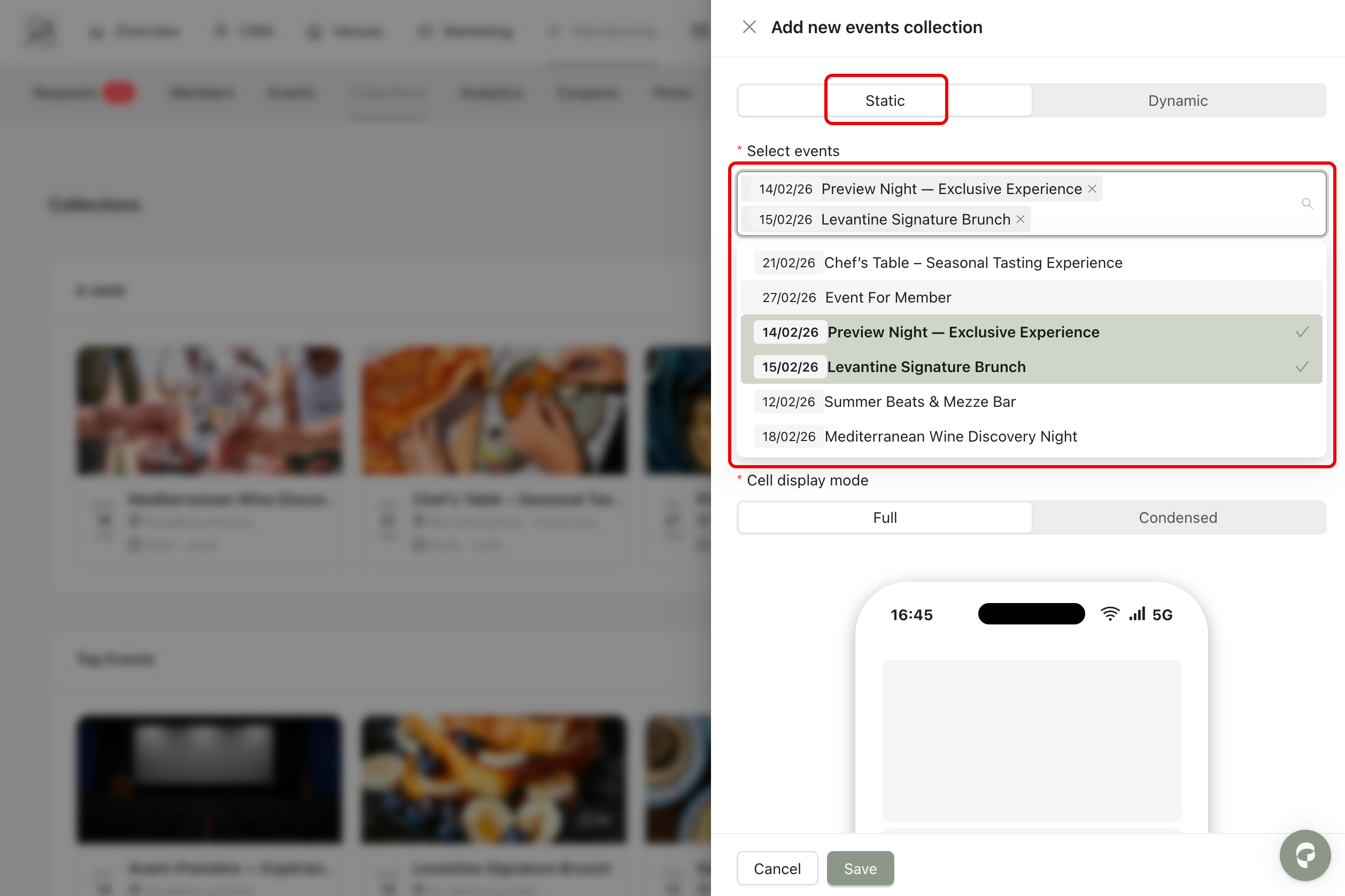Switch to Dynamic collection type
The height and width of the screenshot is (896, 1345).
(1178, 101)
